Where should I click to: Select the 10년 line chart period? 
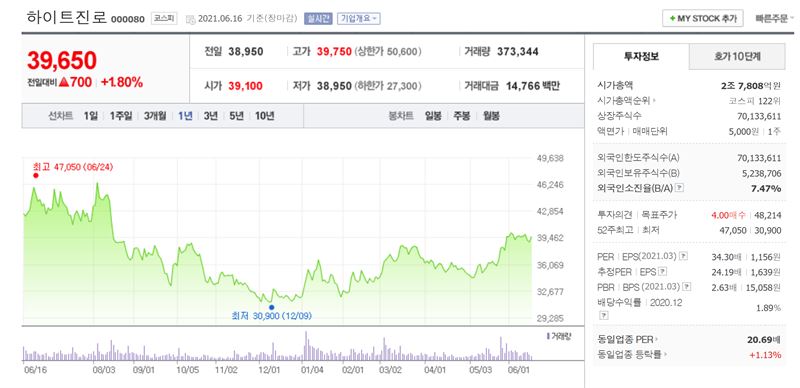tap(265, 116)
